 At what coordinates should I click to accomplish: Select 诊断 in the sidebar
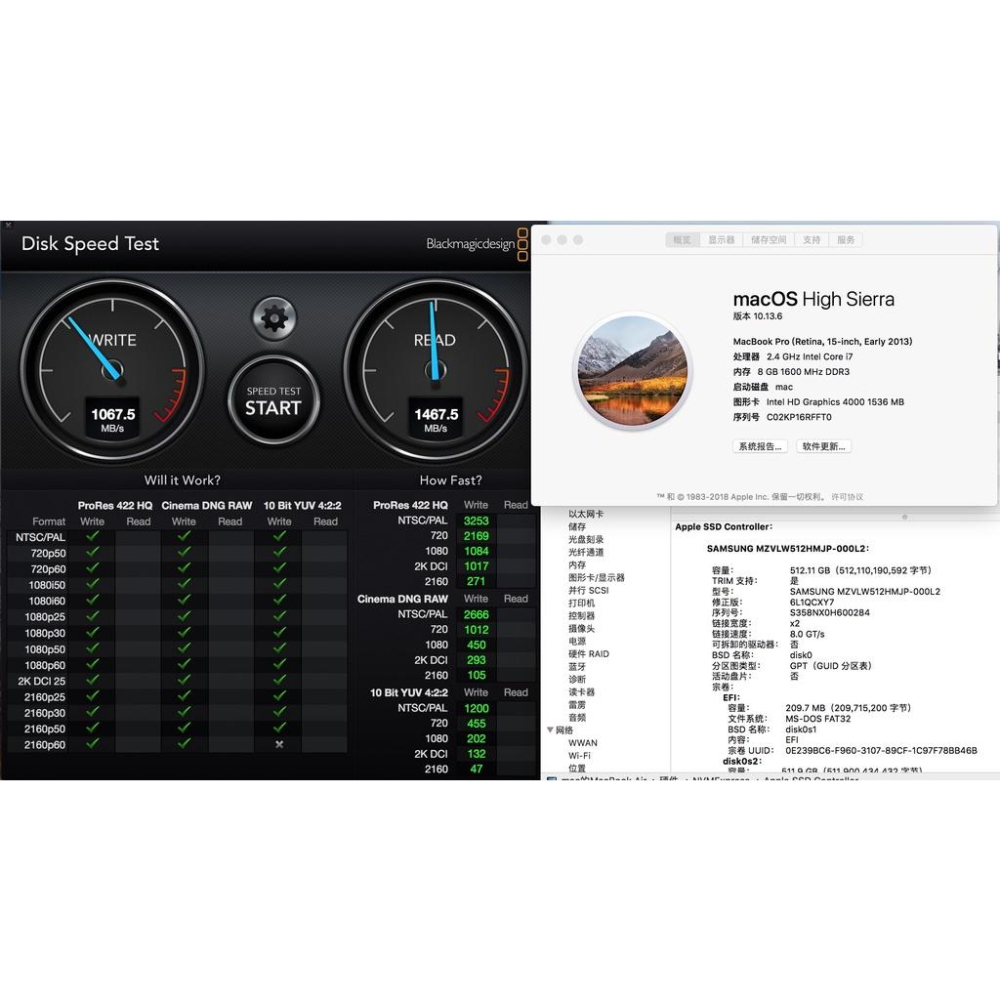pos(577,680)
